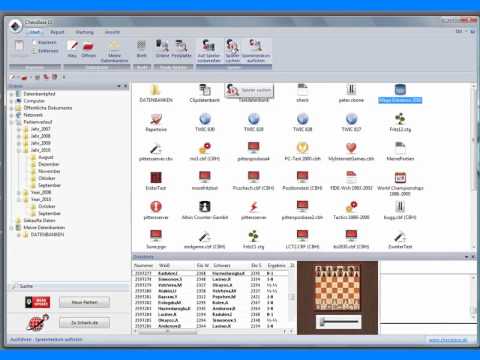Sort game list by Weiß column
Screen dimensions: 480x360
point(176,266)
